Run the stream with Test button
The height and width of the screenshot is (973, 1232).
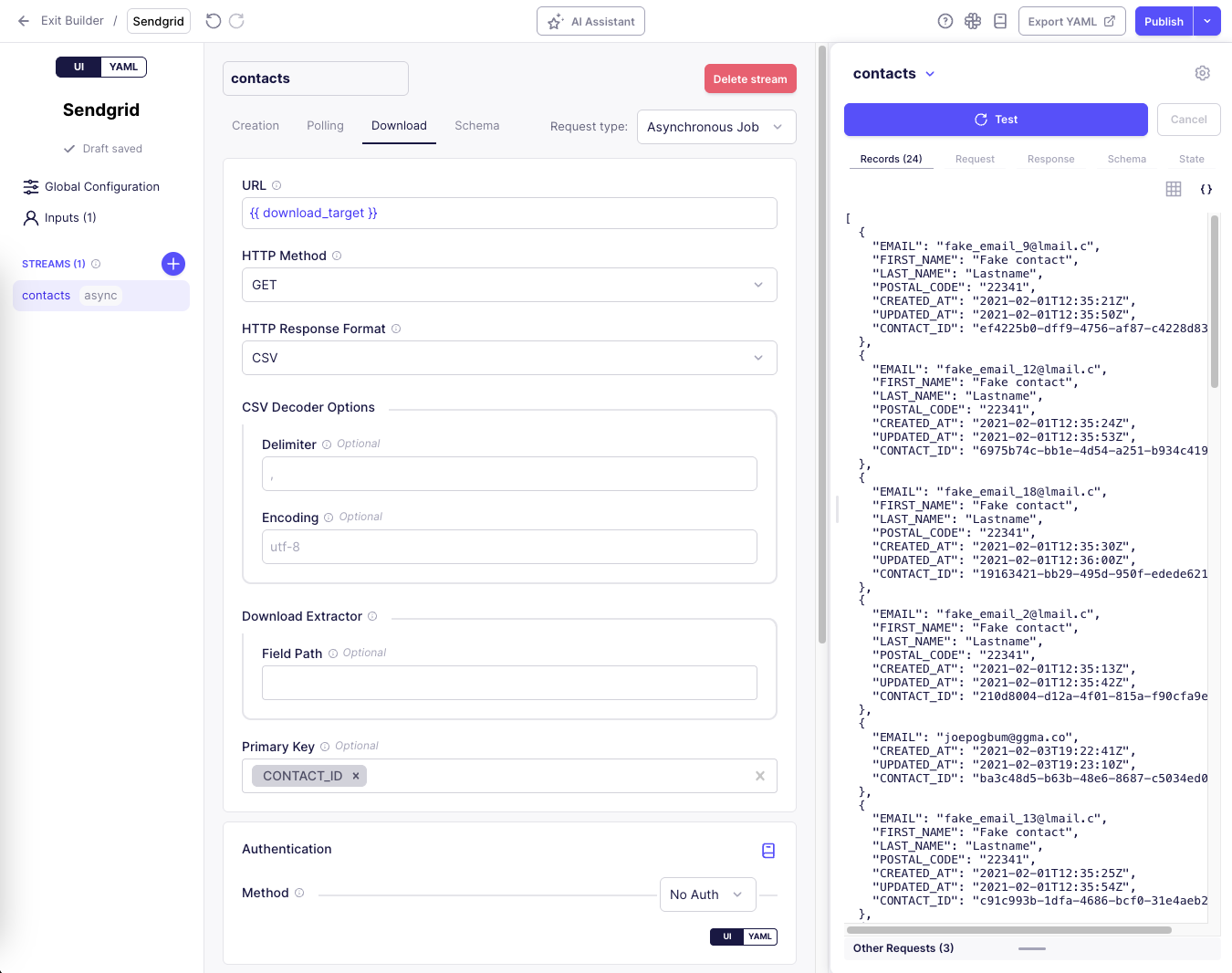tap(996, 120)
